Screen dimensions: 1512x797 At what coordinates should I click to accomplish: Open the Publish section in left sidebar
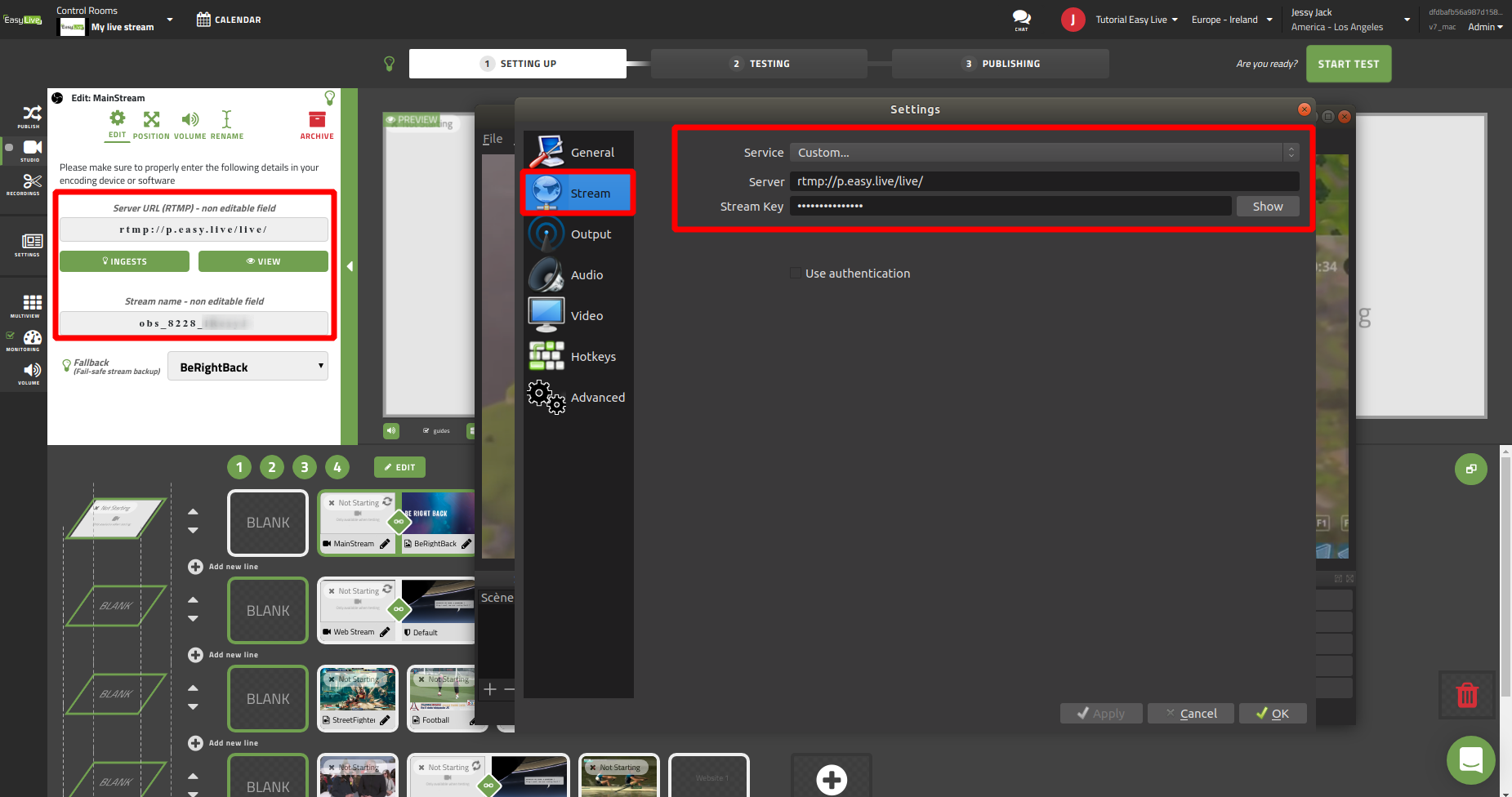point(31,117)
